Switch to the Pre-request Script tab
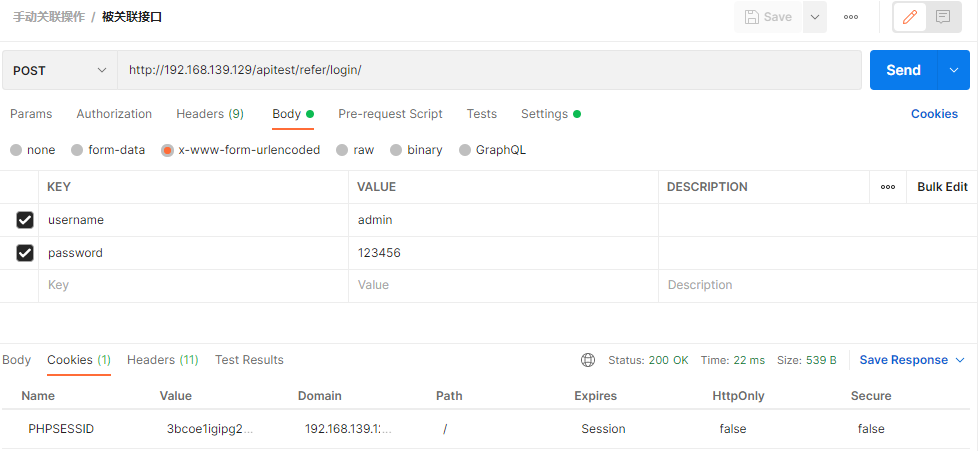This screenshot has height=451, width=978. (390, 114)
